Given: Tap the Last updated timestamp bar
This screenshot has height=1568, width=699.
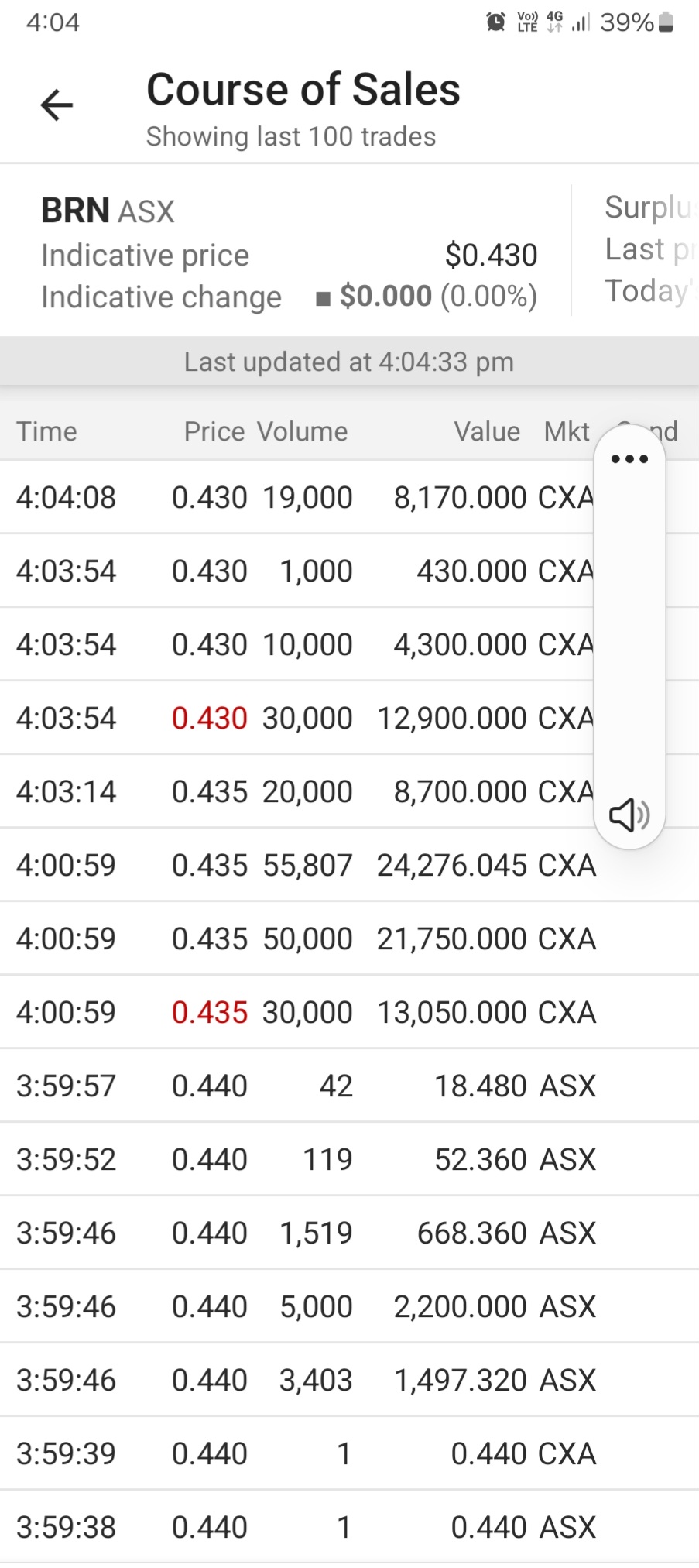Looking at the screenshot, I should 349,362.
